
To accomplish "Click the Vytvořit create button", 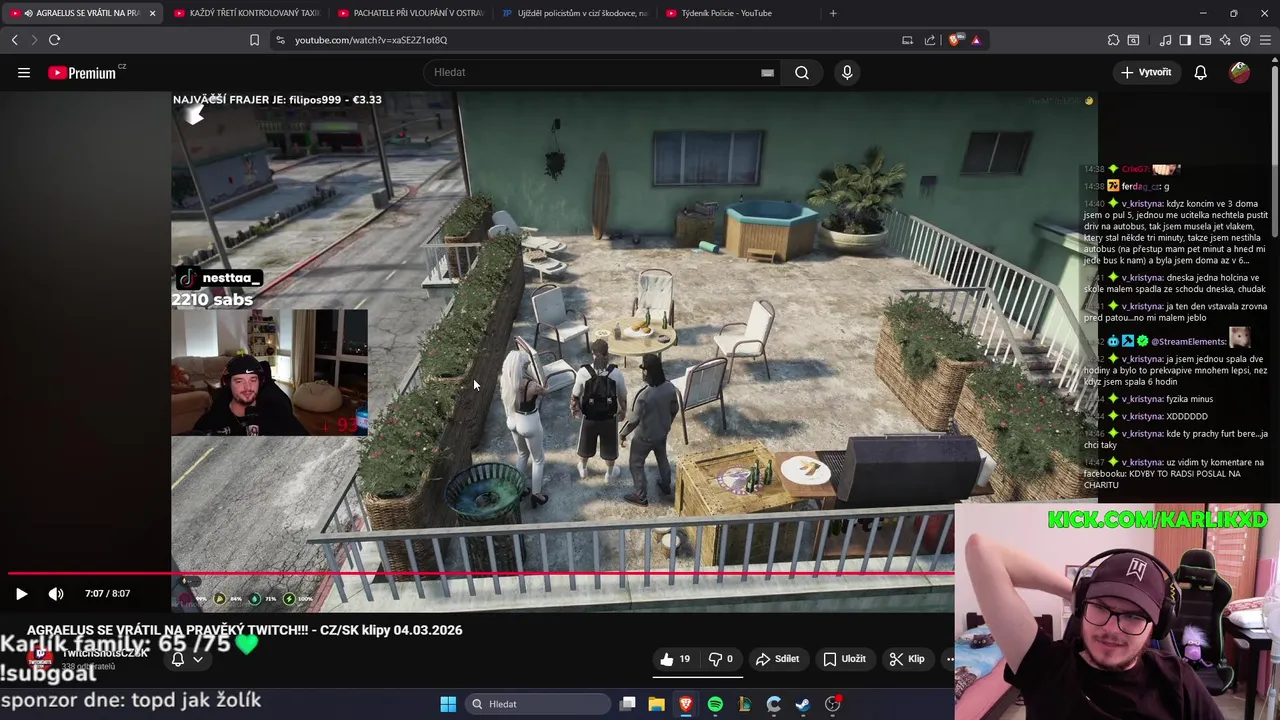I will coord(1146,72).
